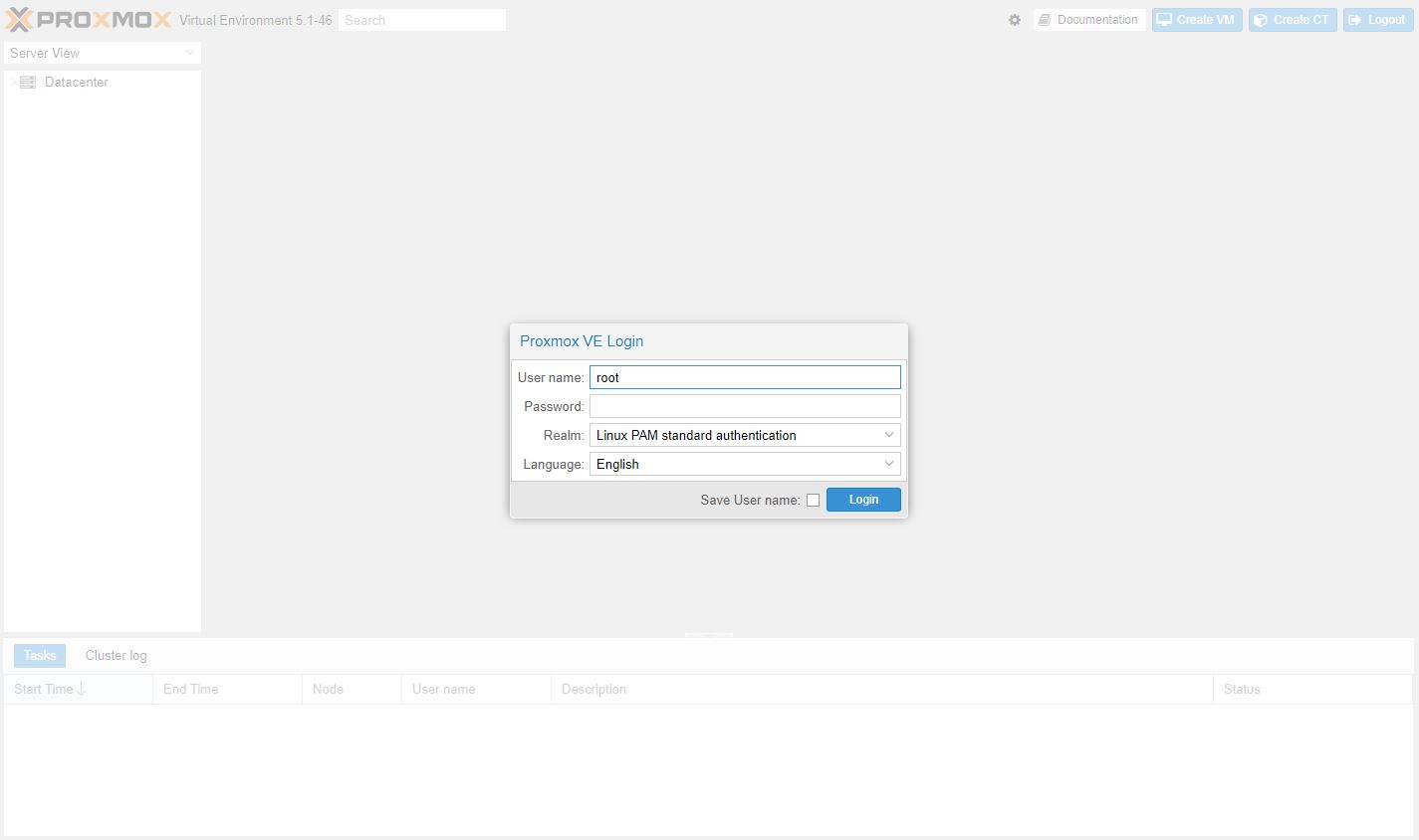Click the top Search box
This screenshot has width=1419, height=840.
pos(422,20)
